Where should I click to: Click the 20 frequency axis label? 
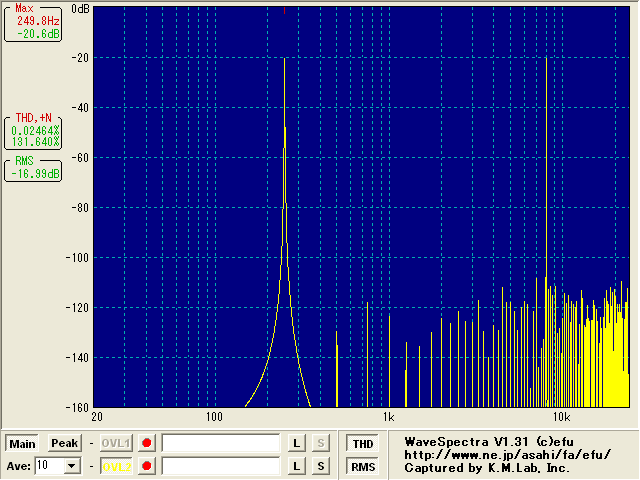pyautogui.click(x=97, y=417)
